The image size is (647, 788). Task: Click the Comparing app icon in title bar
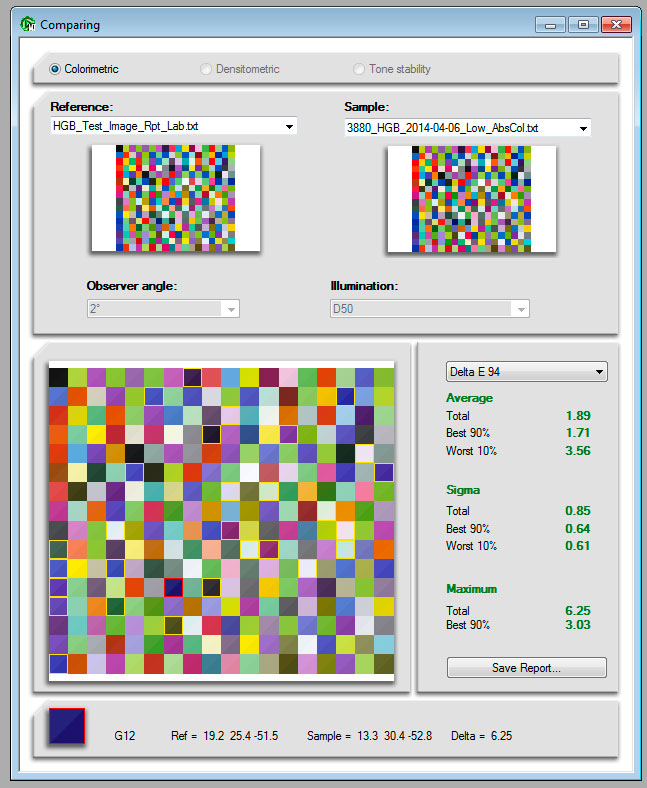click(x=27, y=24)
